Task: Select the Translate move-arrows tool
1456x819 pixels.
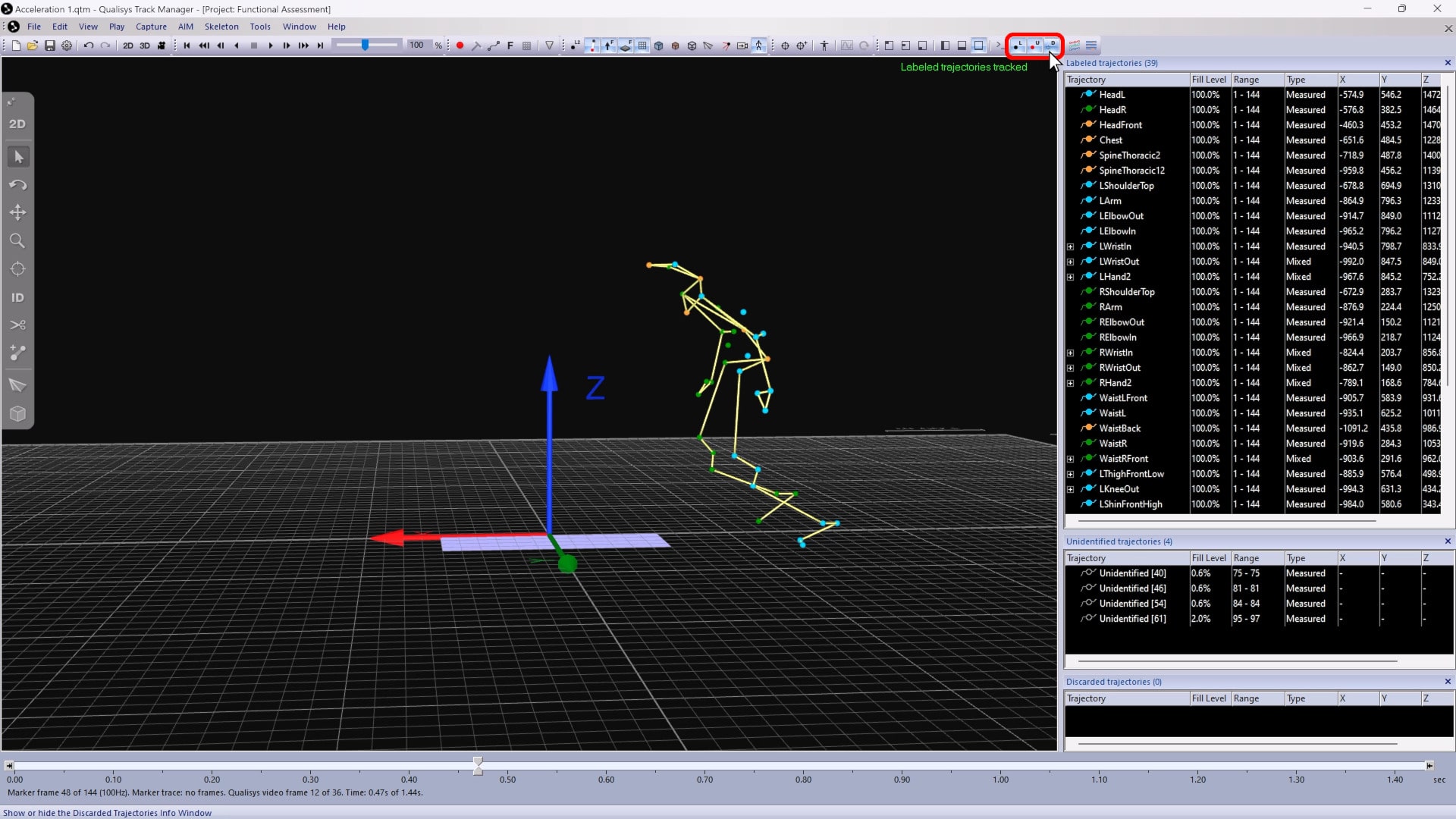Action: [17, 212]
